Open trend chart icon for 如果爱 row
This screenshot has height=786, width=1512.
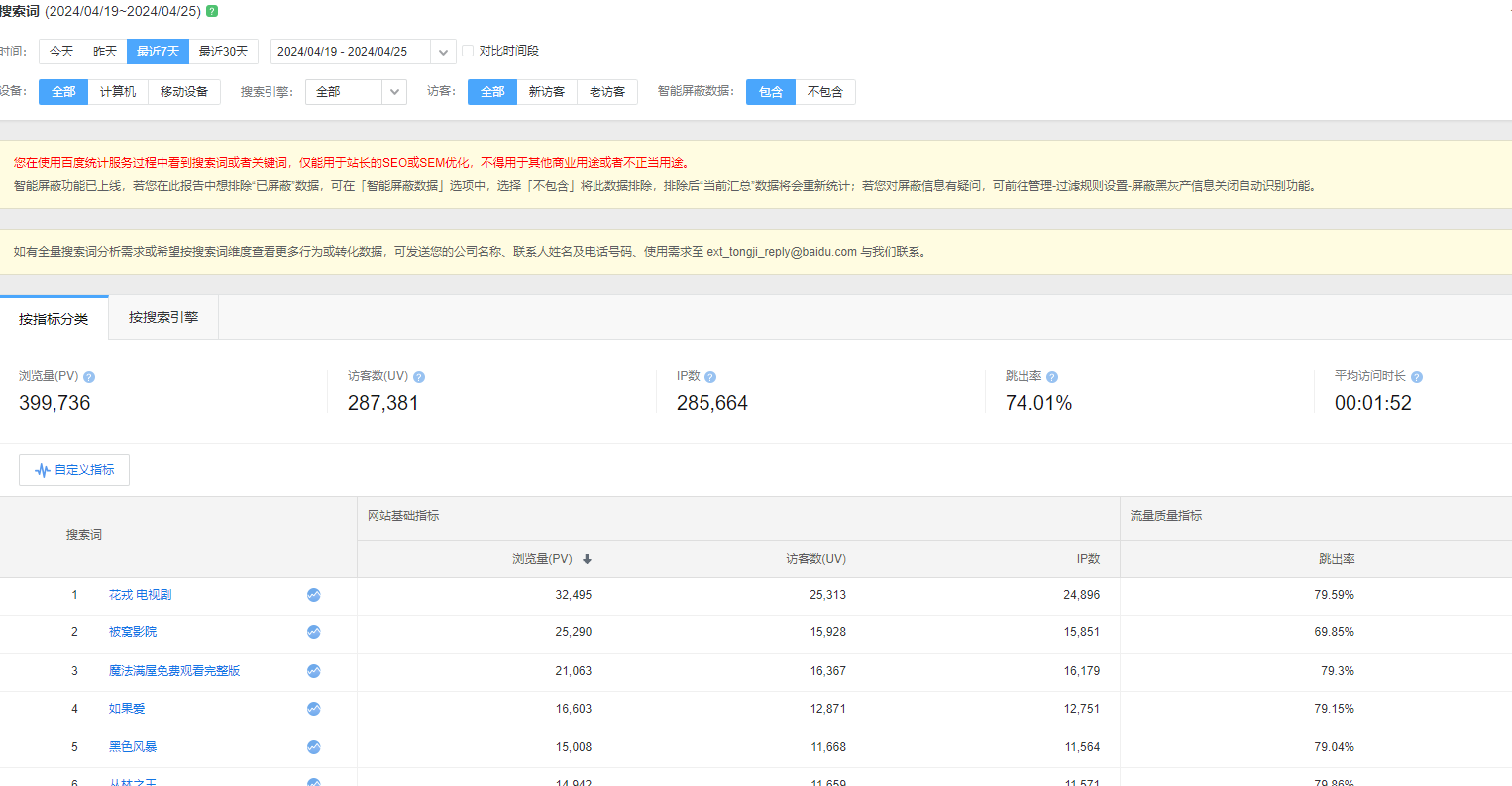313,709
